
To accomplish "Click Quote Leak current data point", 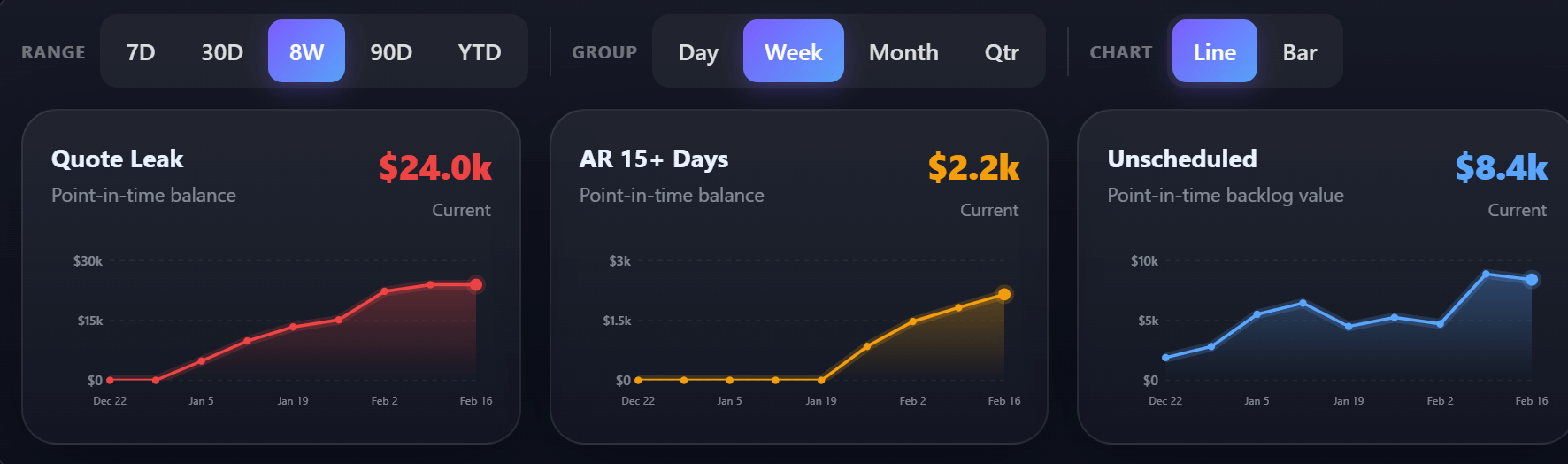I will tap(476, 284).
